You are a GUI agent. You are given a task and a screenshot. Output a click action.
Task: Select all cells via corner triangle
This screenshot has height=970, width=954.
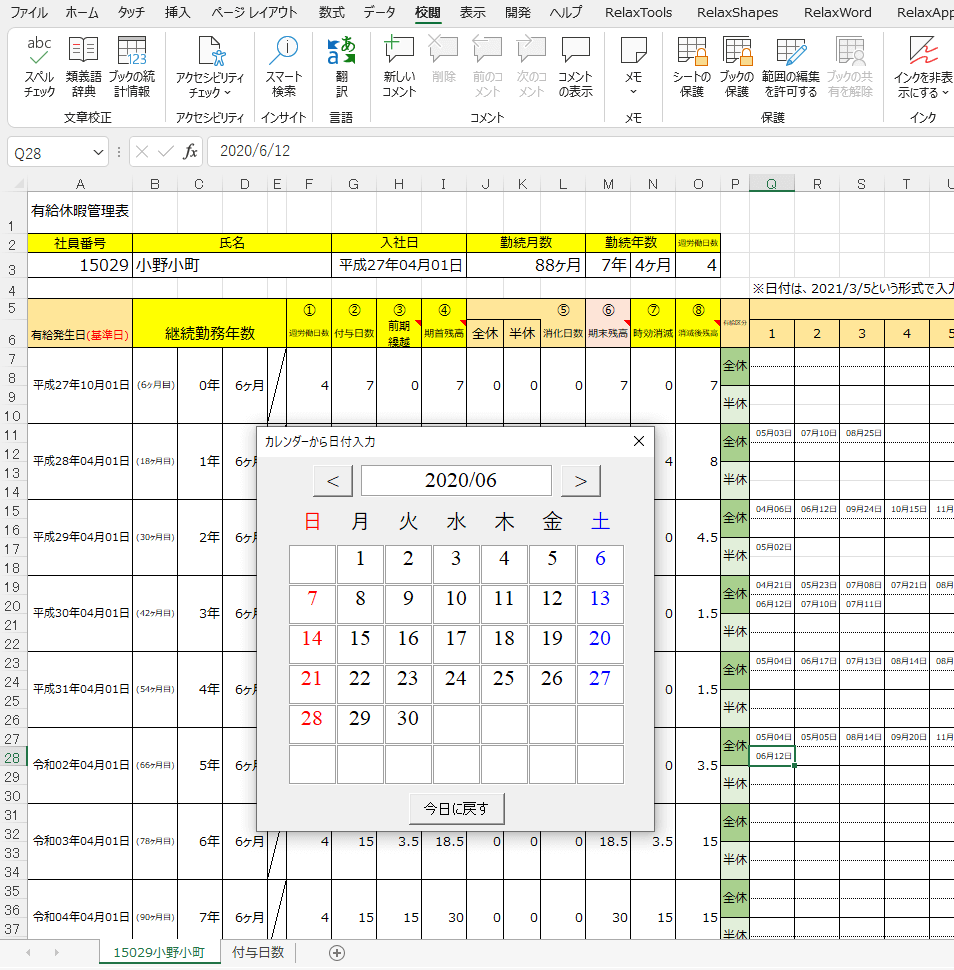pos(19,184)
